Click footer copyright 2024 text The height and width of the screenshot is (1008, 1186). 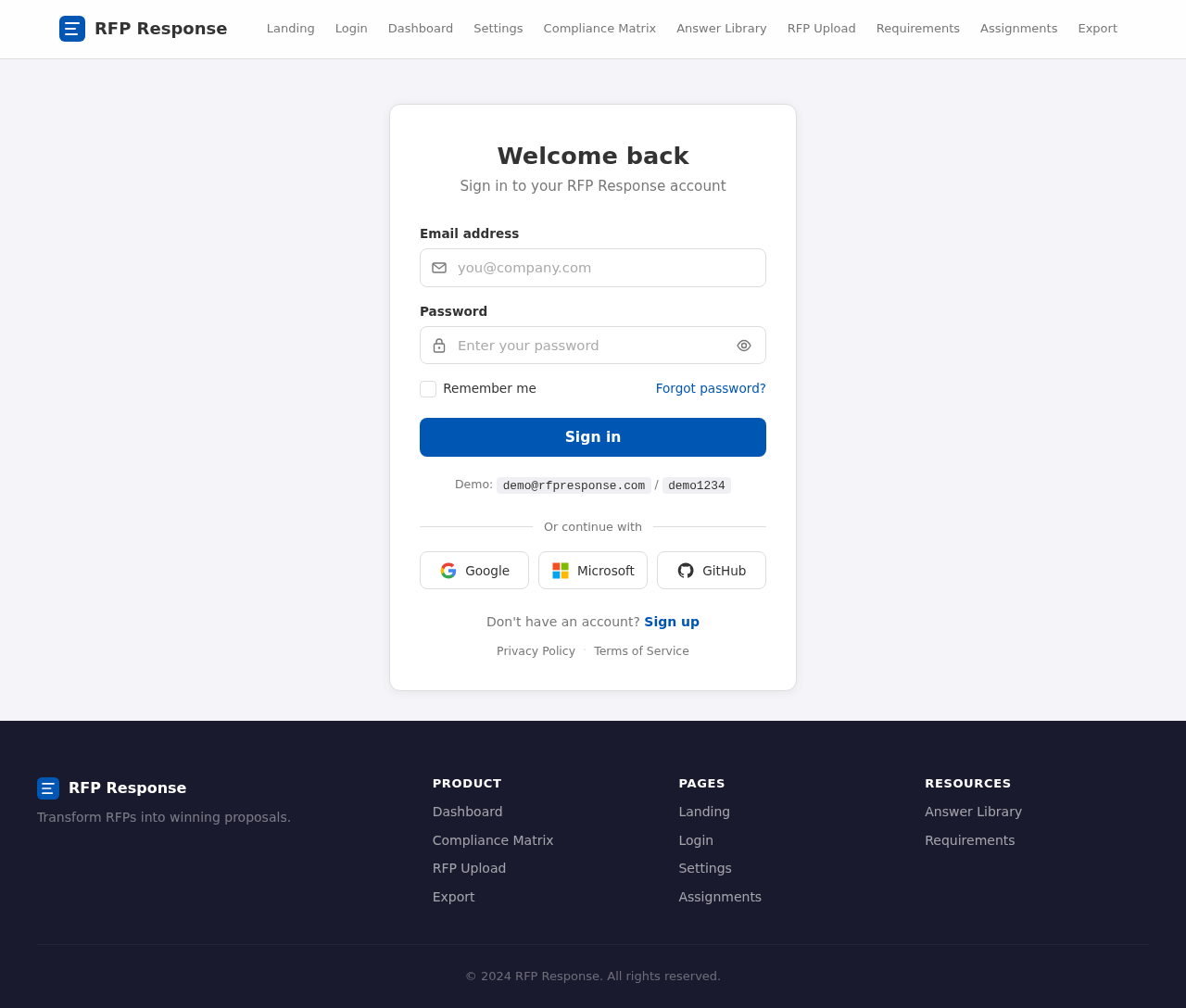pyautogui.click(x=593, y=976)
